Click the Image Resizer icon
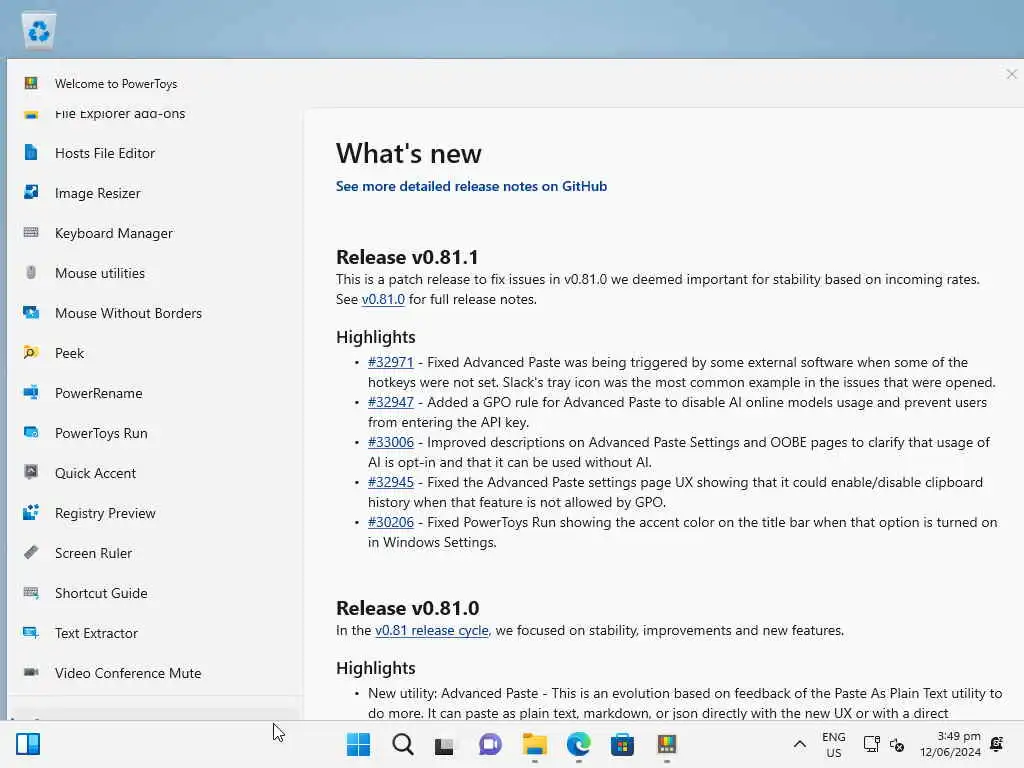The height and width of the screenshot is (768, 1024). [31, 193]
